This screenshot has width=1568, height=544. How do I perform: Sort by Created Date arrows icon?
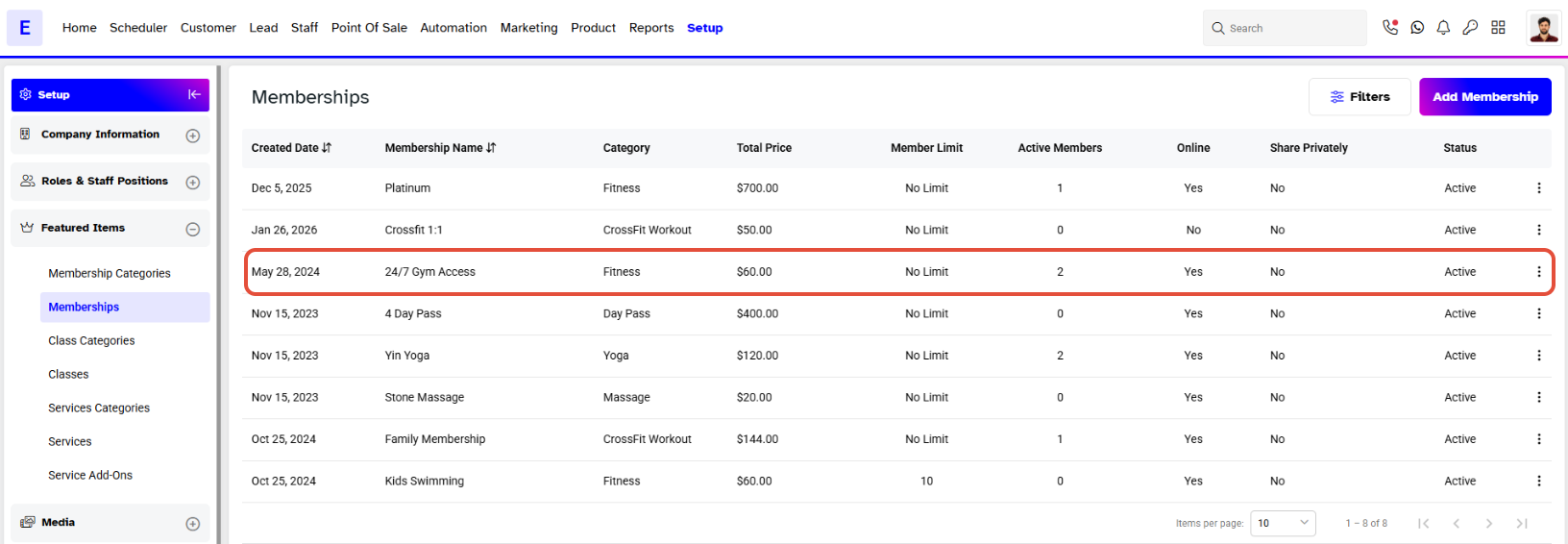point(327,148)
